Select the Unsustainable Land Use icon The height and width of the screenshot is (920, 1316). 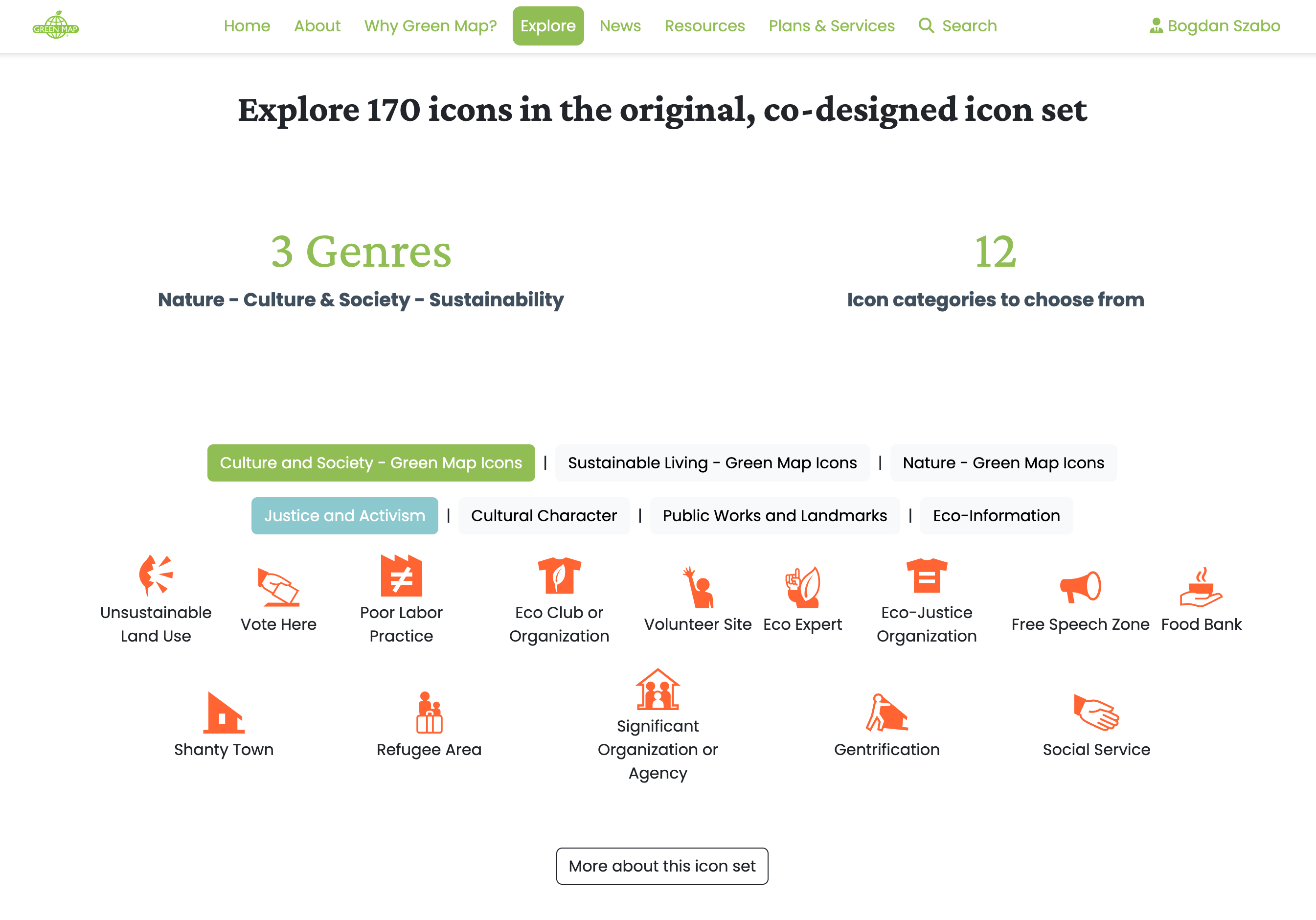click(156, 575)
